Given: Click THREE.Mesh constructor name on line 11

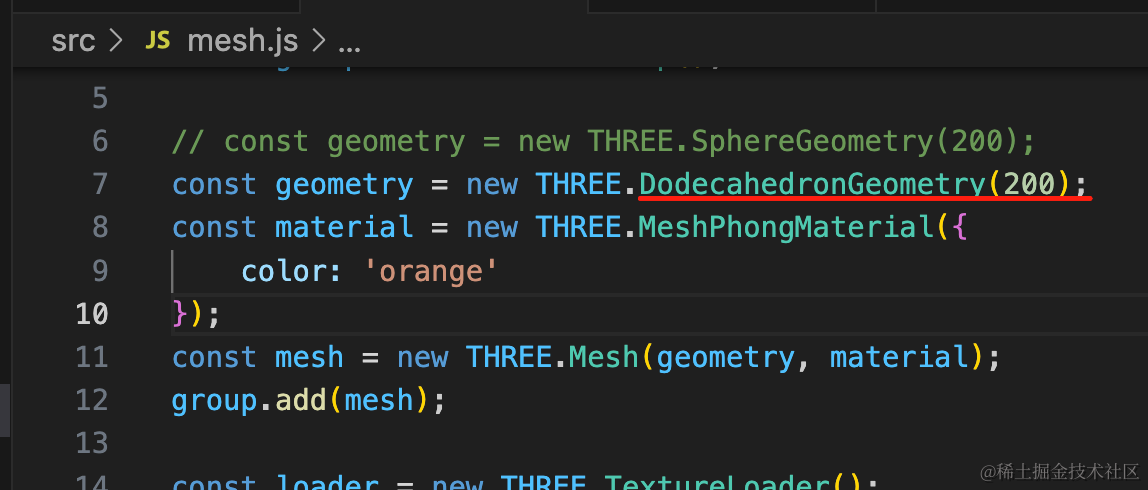Looking at the screenshot, I should 604,357.
